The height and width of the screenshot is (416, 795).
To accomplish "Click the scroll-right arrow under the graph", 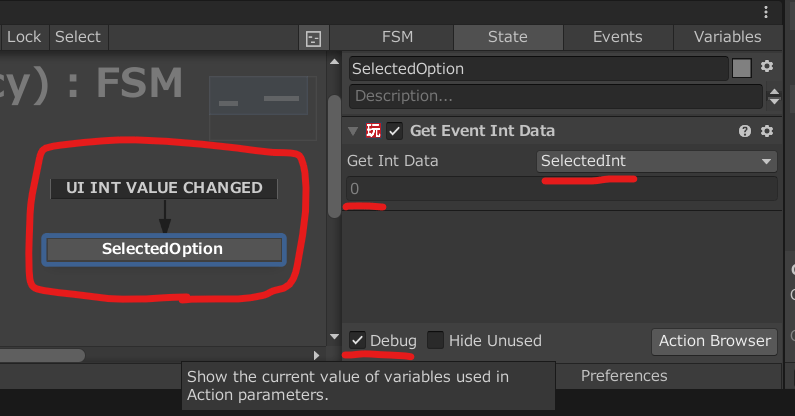I will [317, 355].
